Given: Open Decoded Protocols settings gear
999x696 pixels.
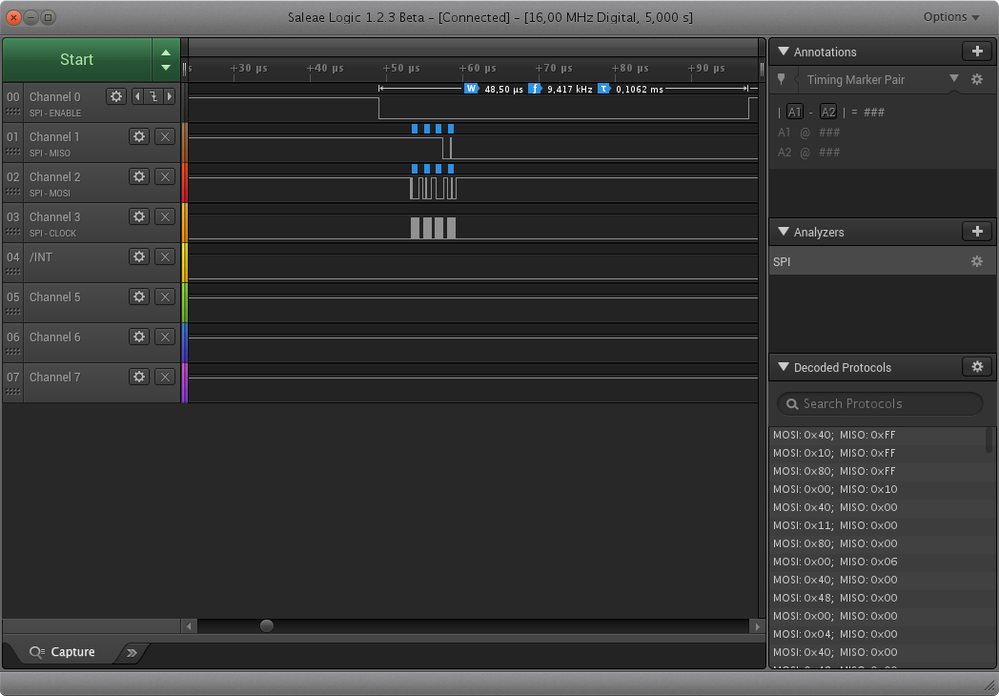Looking at the screenshot, I should tap(977, 367).
